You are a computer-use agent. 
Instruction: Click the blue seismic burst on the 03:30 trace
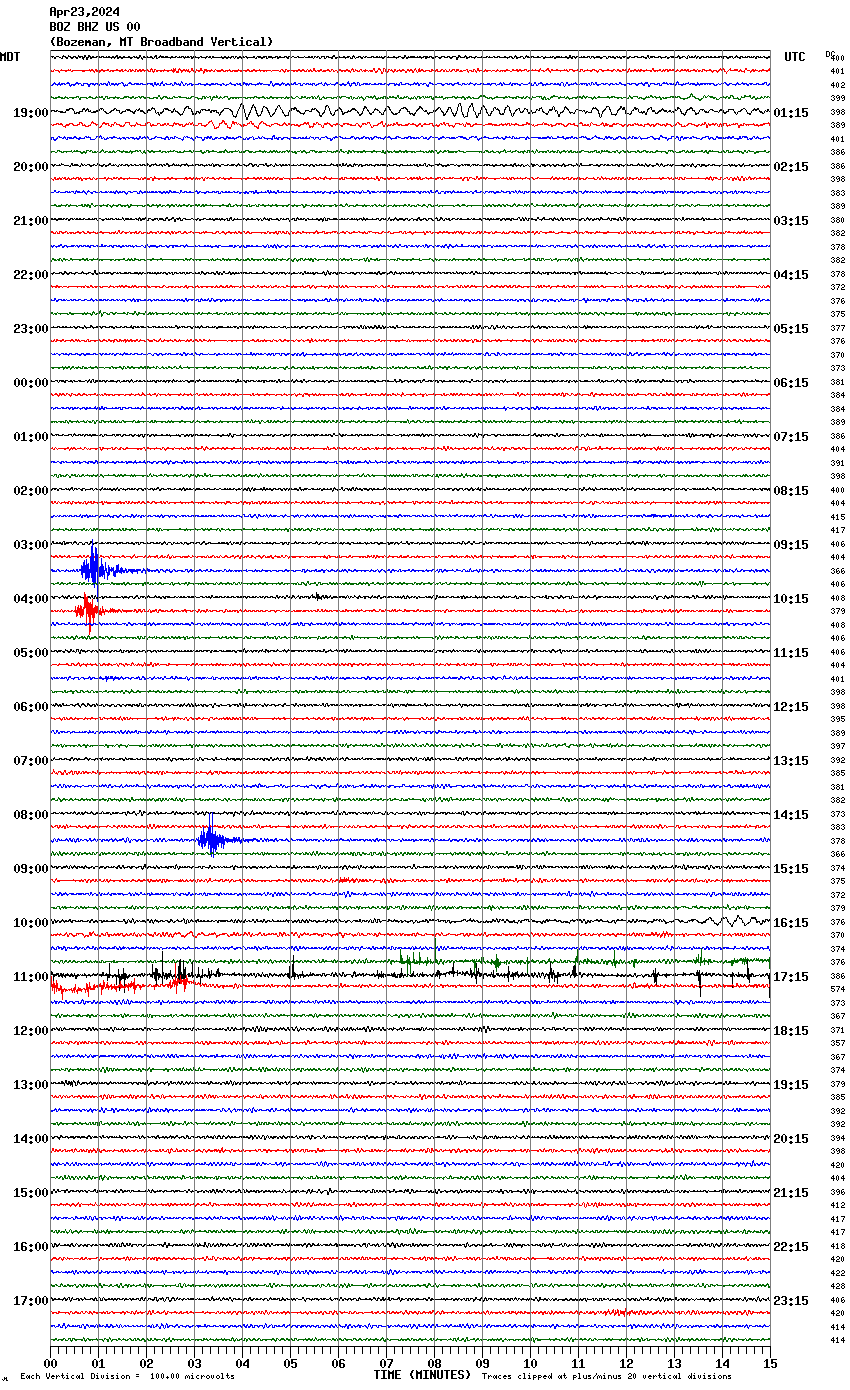coord(94,570)
